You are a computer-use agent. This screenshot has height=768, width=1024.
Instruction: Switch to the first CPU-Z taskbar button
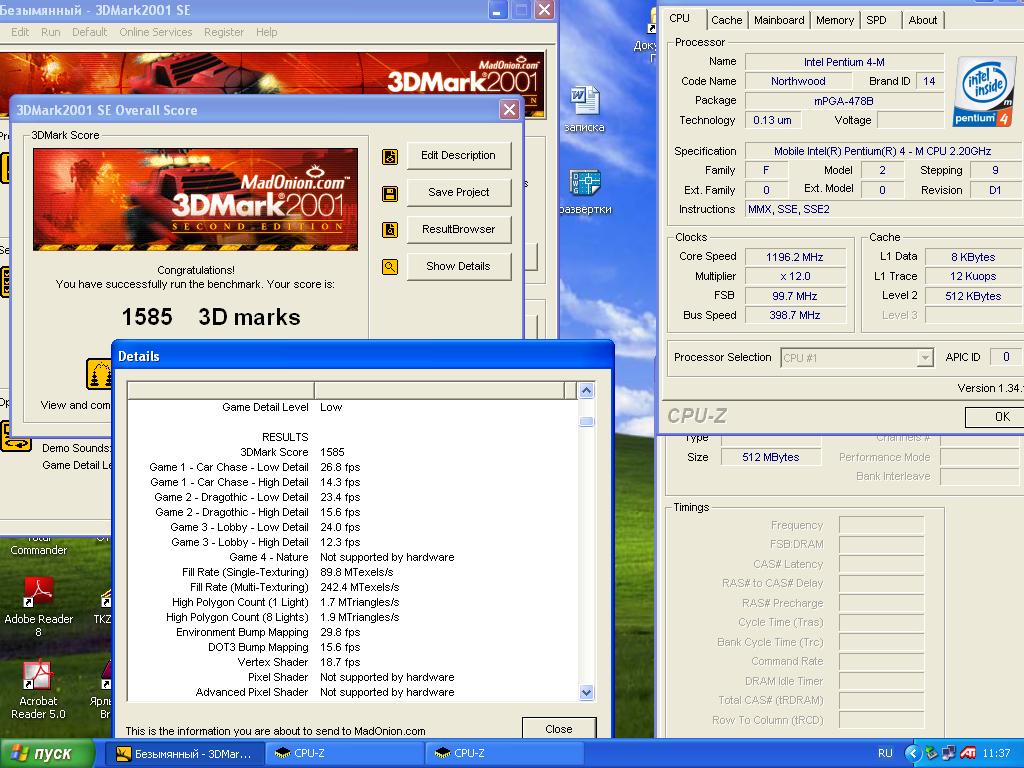(346, 754)
